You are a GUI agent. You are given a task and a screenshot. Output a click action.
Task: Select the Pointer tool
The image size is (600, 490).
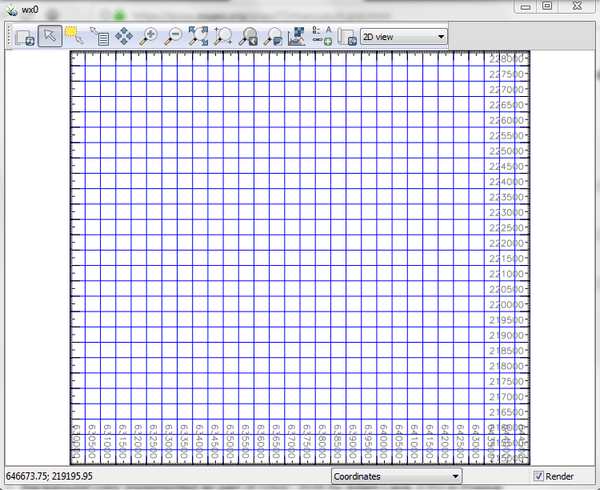(49, 37)
